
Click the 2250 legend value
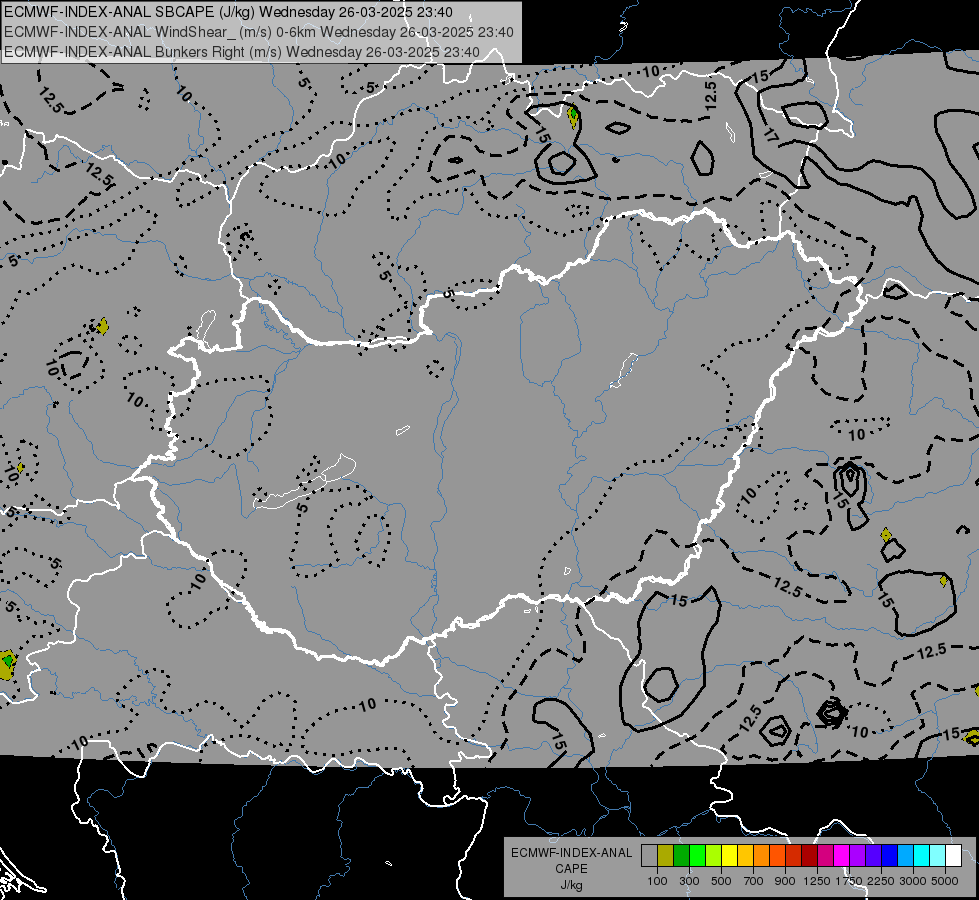pos(881,881)
